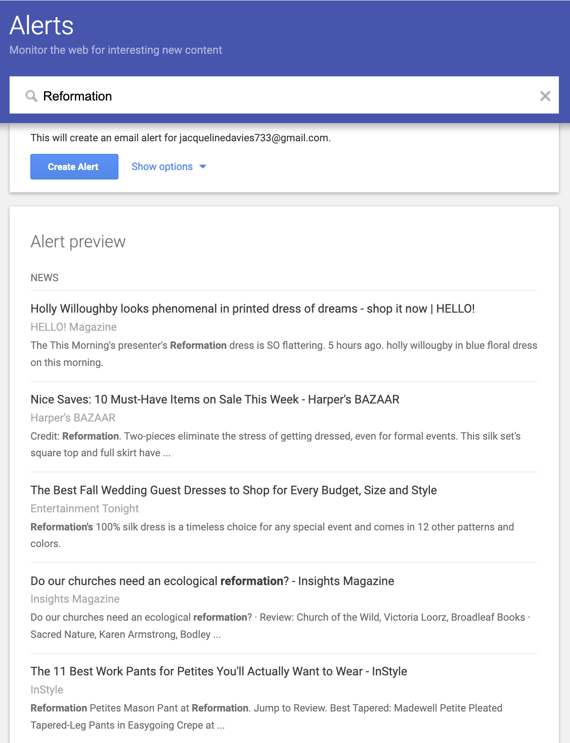Click the Alerts page title

point(42,26)
